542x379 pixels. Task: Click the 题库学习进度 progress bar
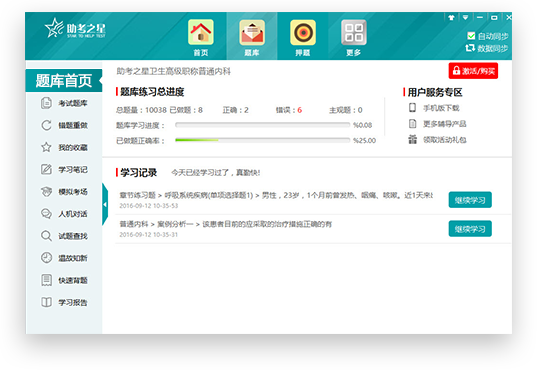pos(263,125)
